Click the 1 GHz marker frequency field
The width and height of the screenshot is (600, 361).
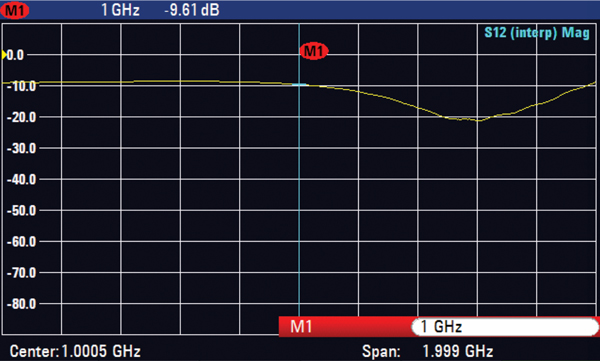pyautogui.click(x=505, y=327)
